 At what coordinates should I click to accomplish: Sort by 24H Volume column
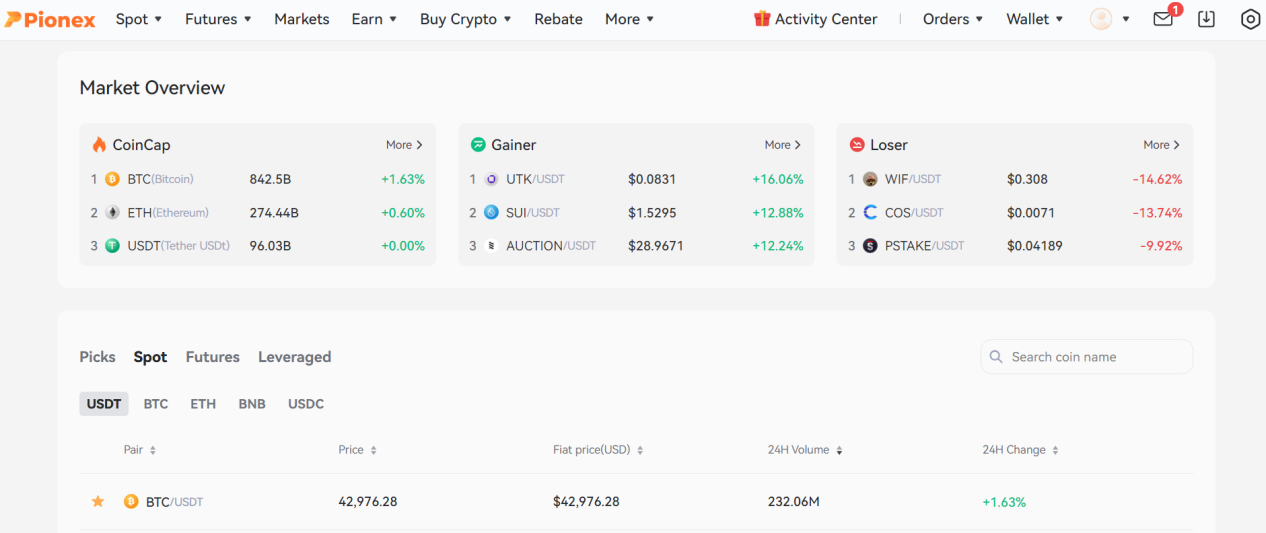pos(805,450)
